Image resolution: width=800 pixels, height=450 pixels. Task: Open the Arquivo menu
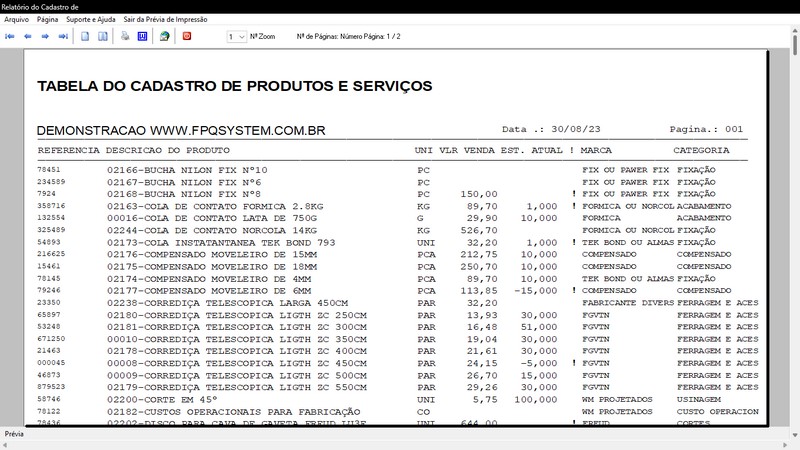(16, 19)
